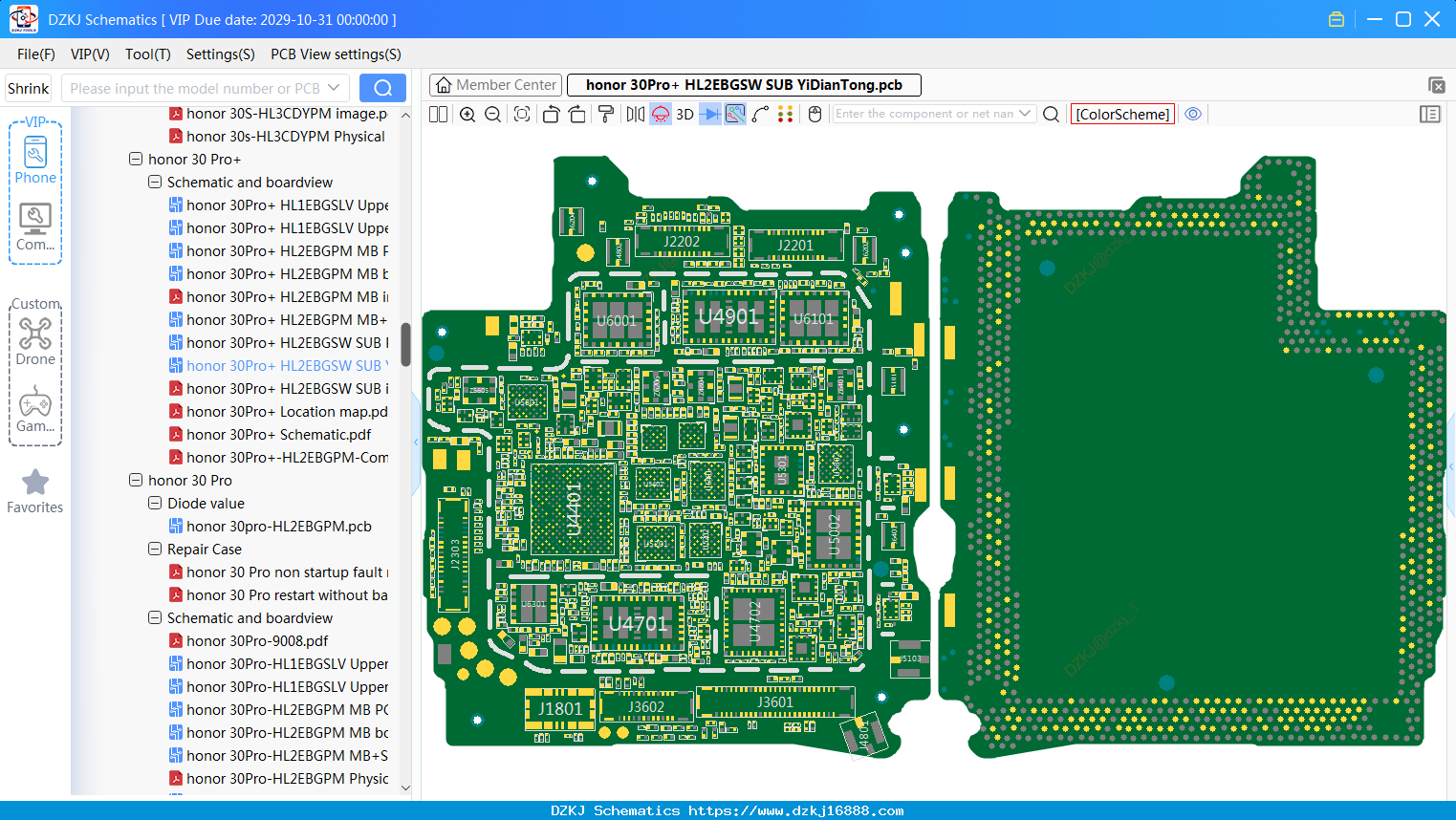This screenshot has width=1456, height=820.
Task: Collapse the honor 30 Pro+ tree node
Action: point(136,159)
